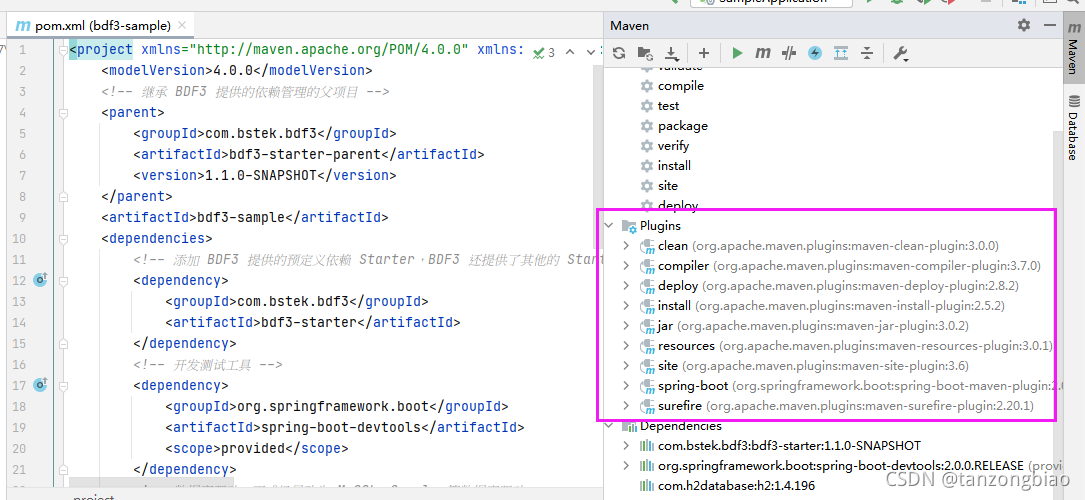Expand the compiler plugin node
Image resolution: width=1085 pixels, height=500 pixels.
point(626,266)
